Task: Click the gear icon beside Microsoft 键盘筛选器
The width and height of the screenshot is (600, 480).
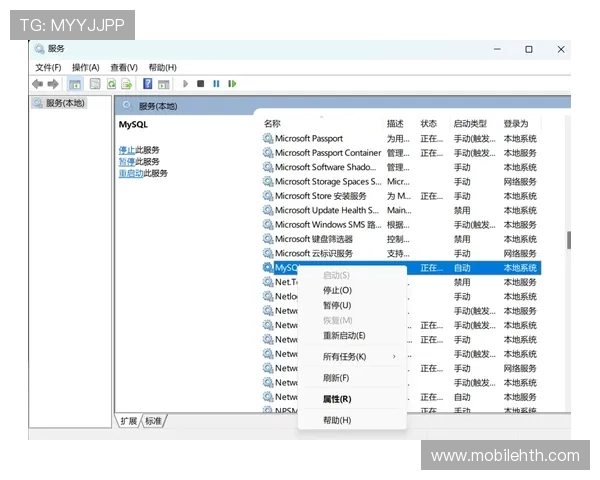Action: tap(268, 239)
